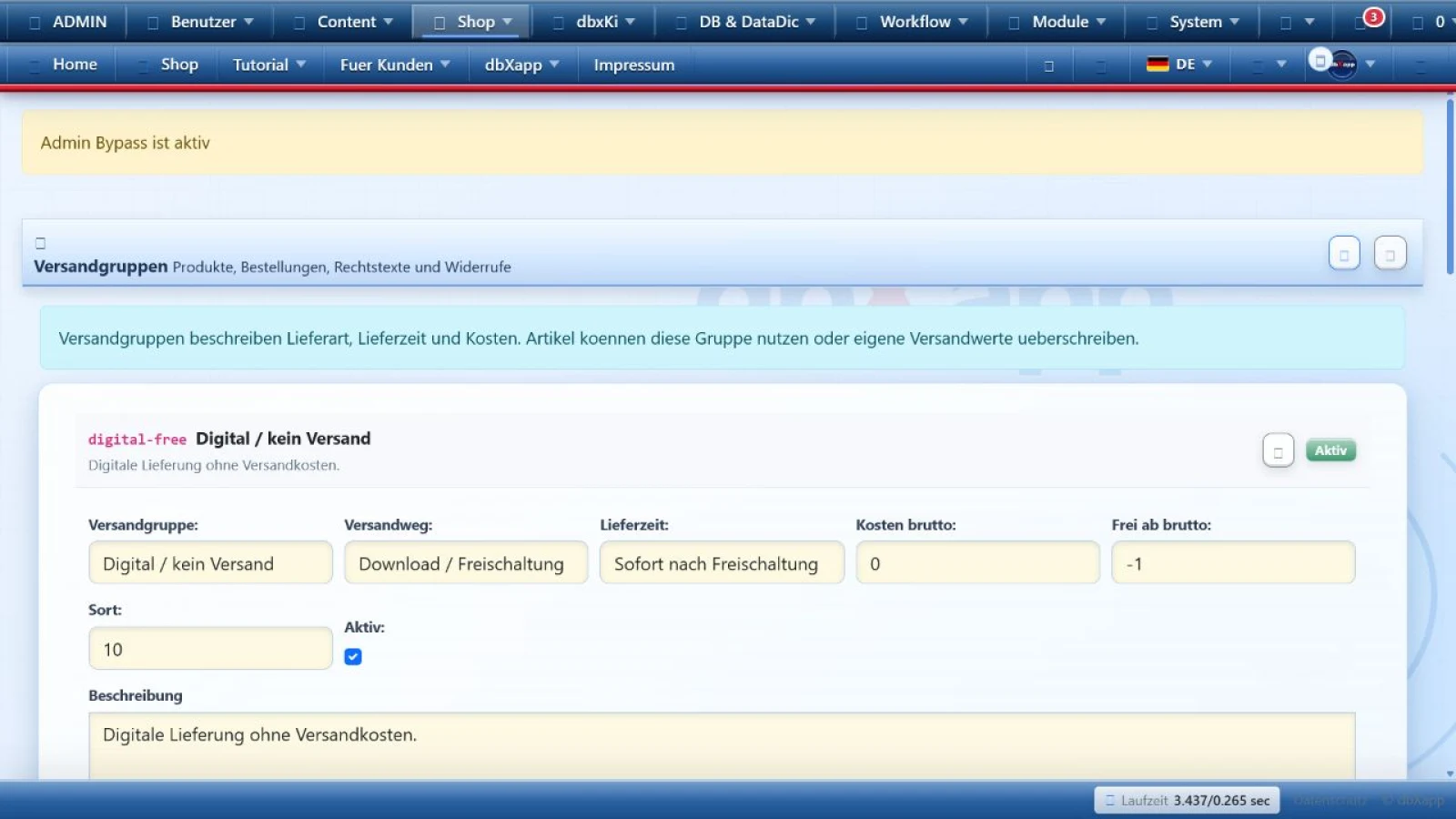Click icon button beside the green Aktiv badge
This screenshot has width=1456, height=819.
1278,450
